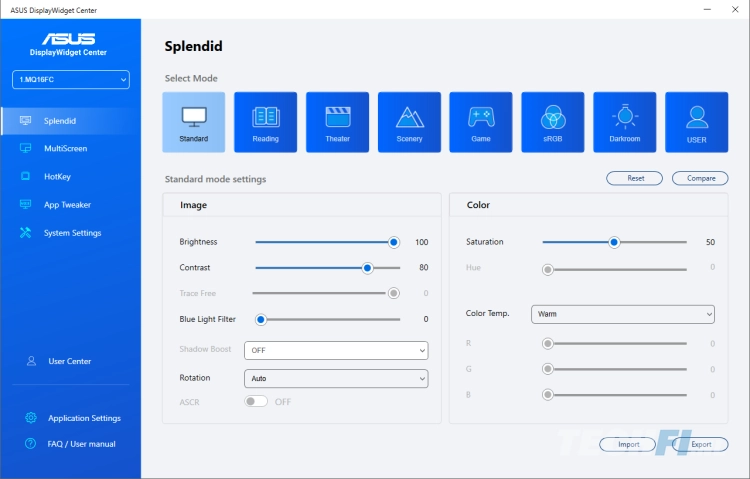This screenshot has height=479, width=750.
Task: Click the R color slider handle
Action: coord(548,344)
